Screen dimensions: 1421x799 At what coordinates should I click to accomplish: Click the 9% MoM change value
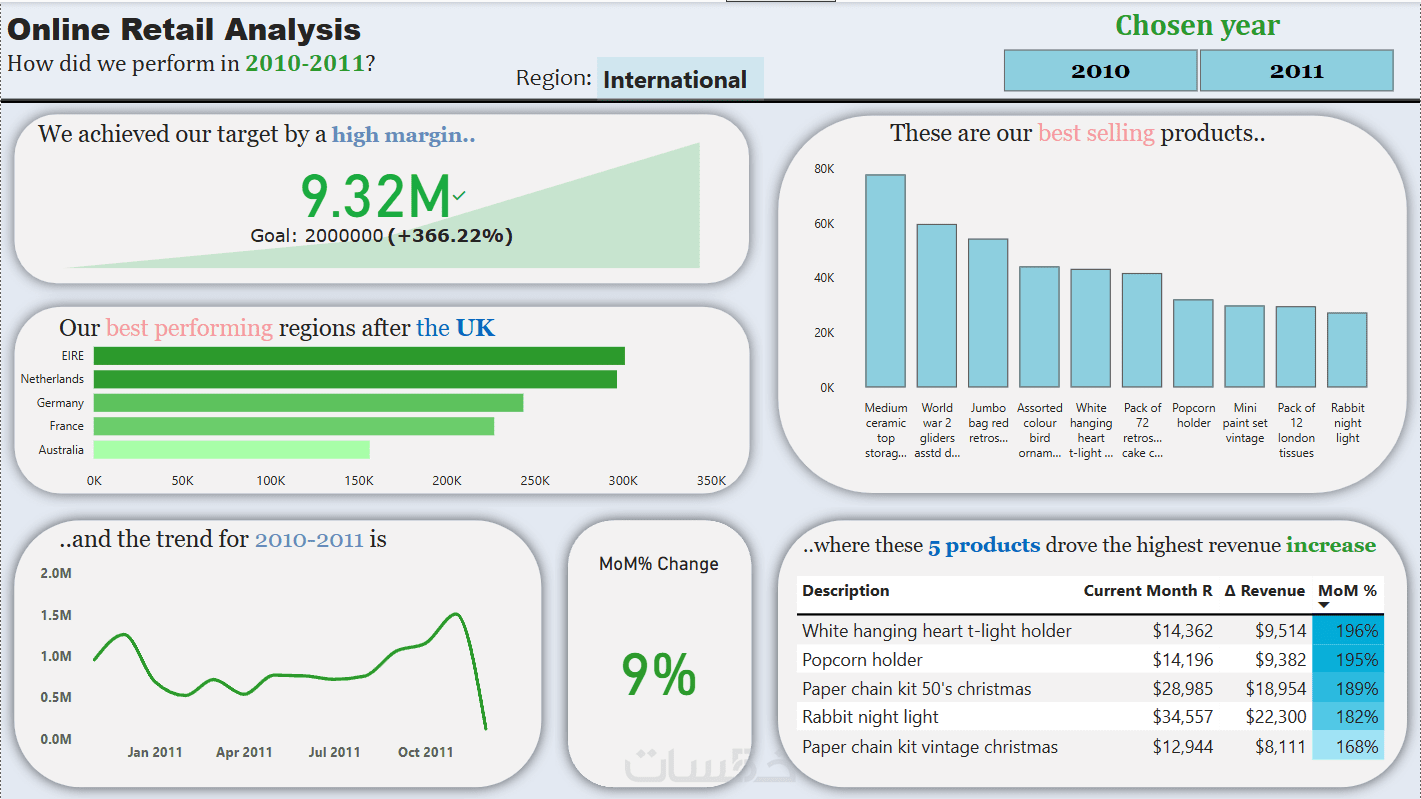click(x=659, y=675)
